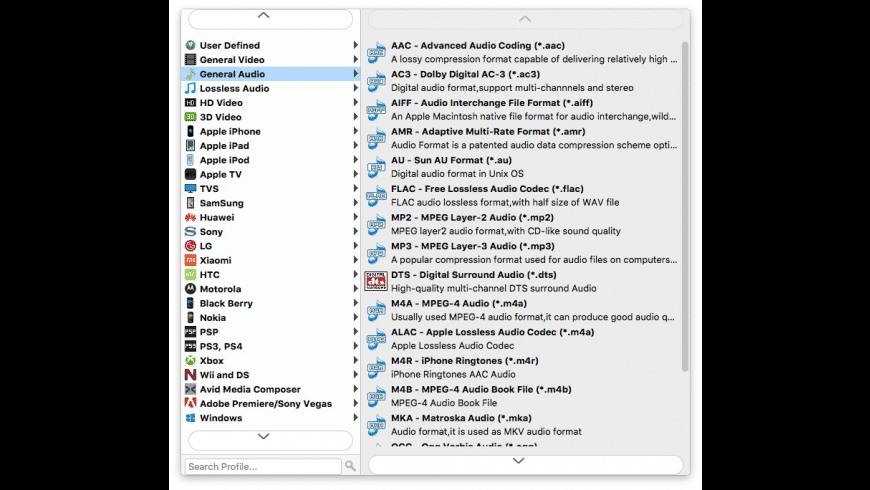Screen dimensions: 870x490
Task: Expand the Sony submenu arrow
Action: coord(355,231)
